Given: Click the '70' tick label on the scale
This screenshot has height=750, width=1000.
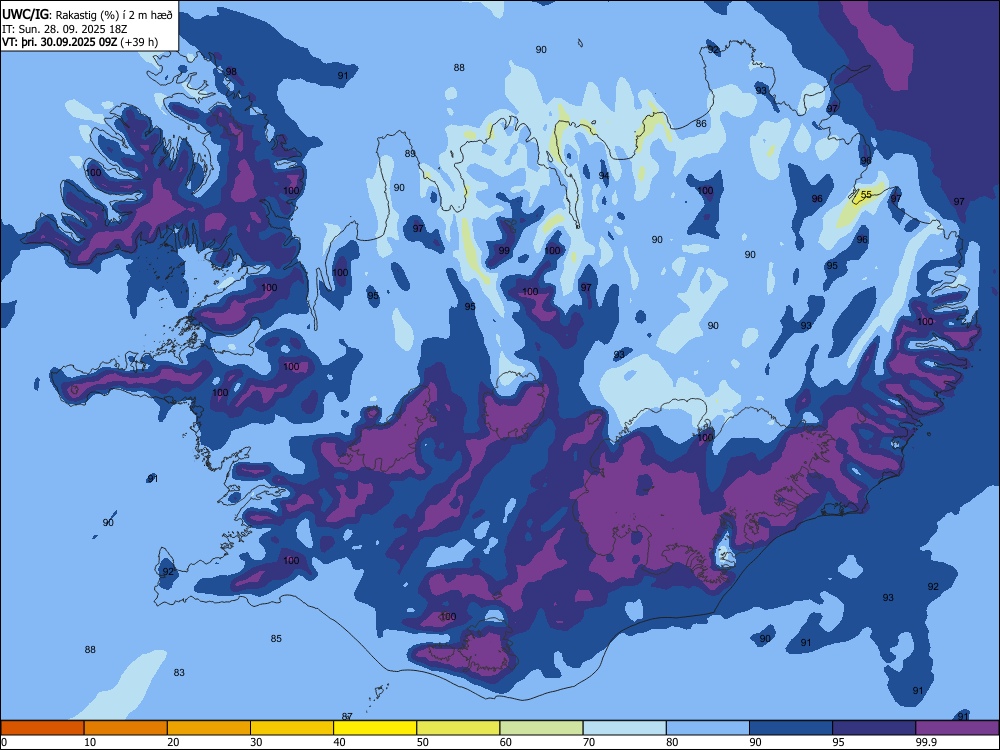Looking at the screenshot, I should click(589, 742).
